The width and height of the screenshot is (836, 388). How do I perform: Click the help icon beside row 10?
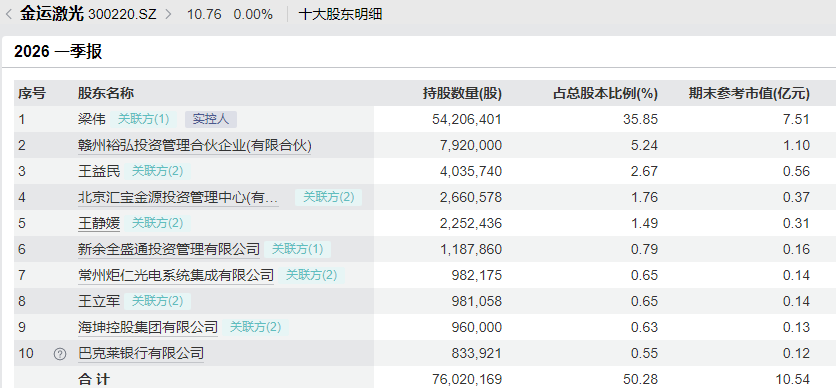[60, 354]
